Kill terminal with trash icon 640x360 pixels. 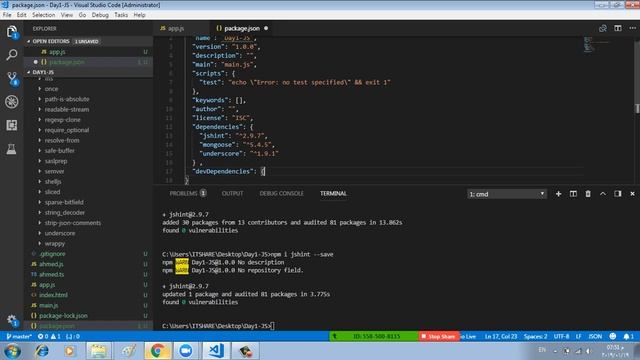588,194
